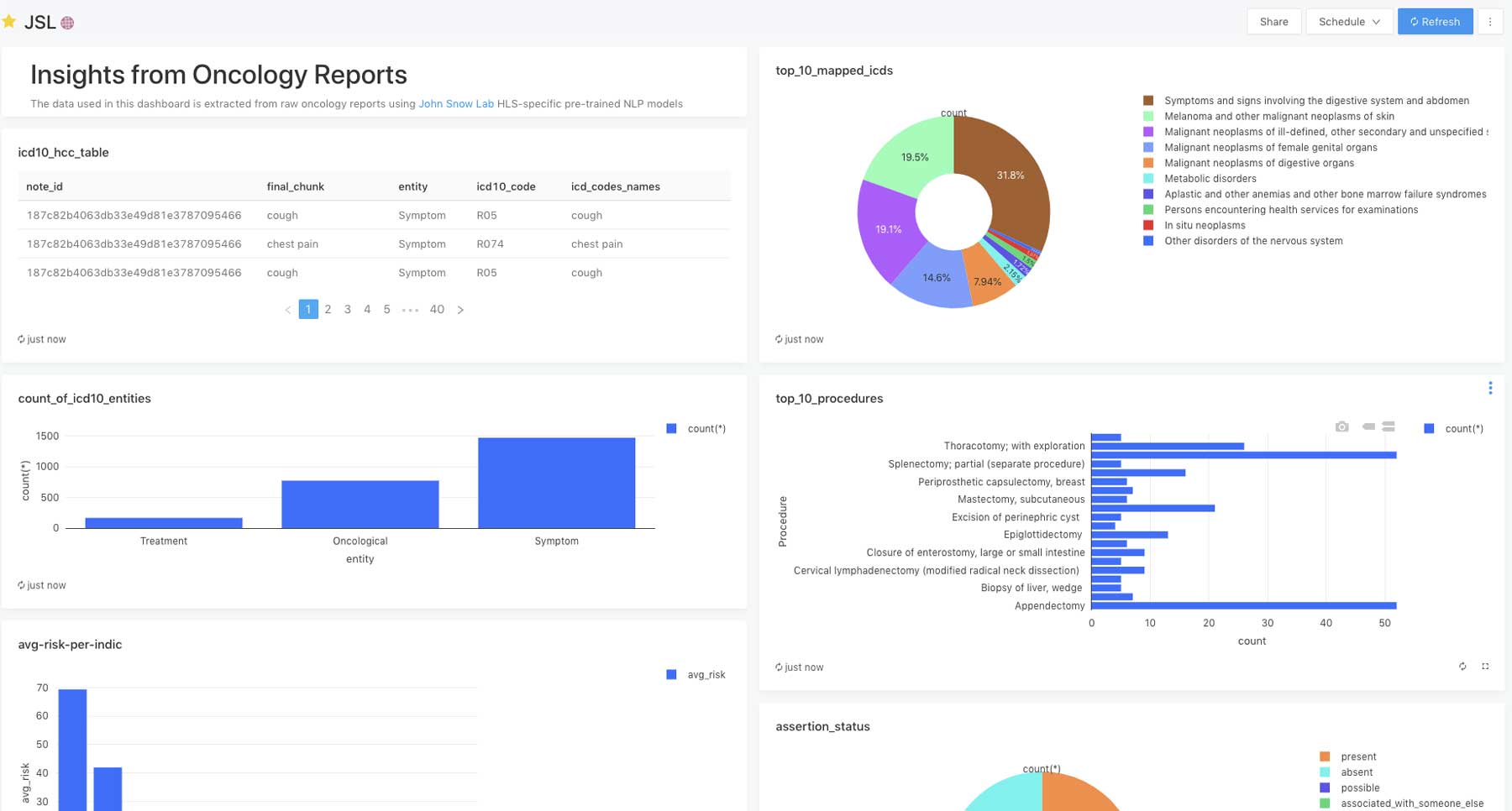Click the Refresh button
The height and width of the screenshot is (811, 1512).
tap(1435, 22)
